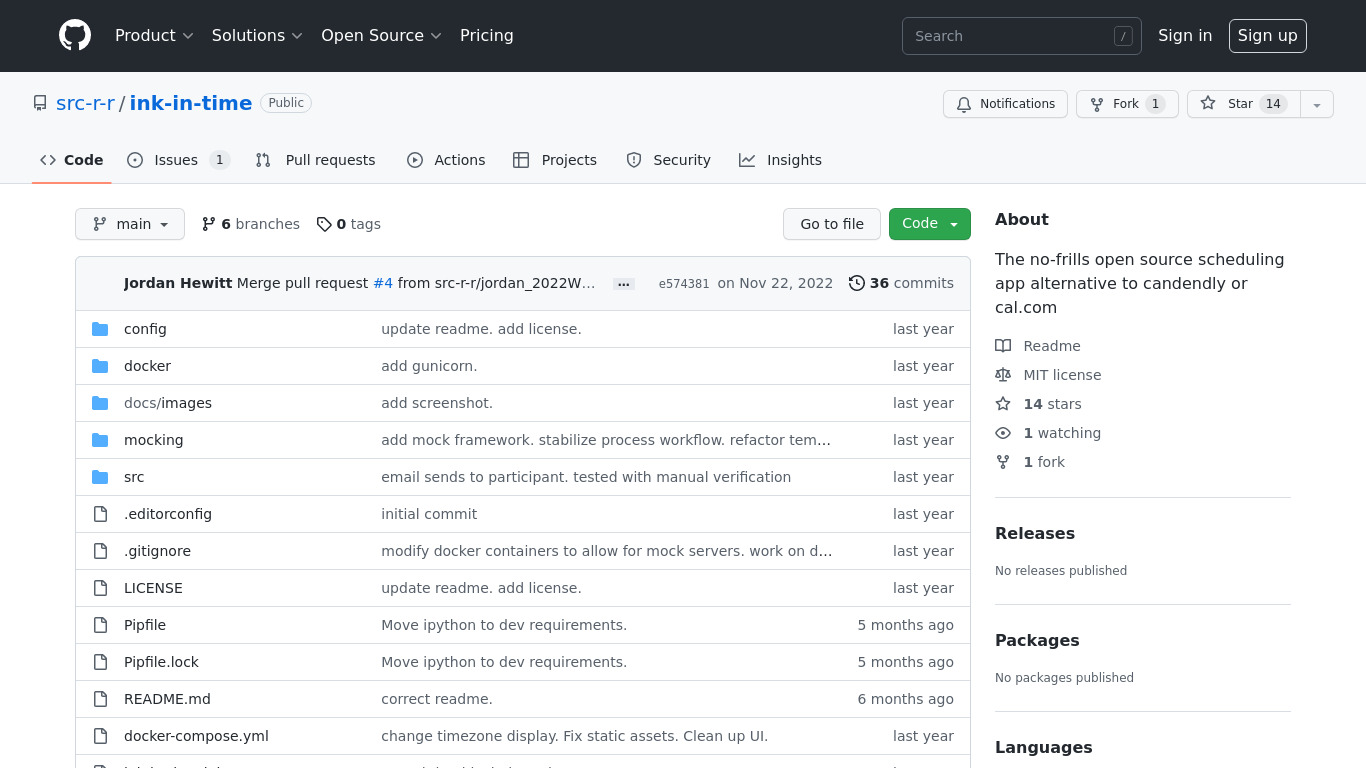Click the Sign up button
The image size is (1366, 768).
click(x=1268, y=35)
